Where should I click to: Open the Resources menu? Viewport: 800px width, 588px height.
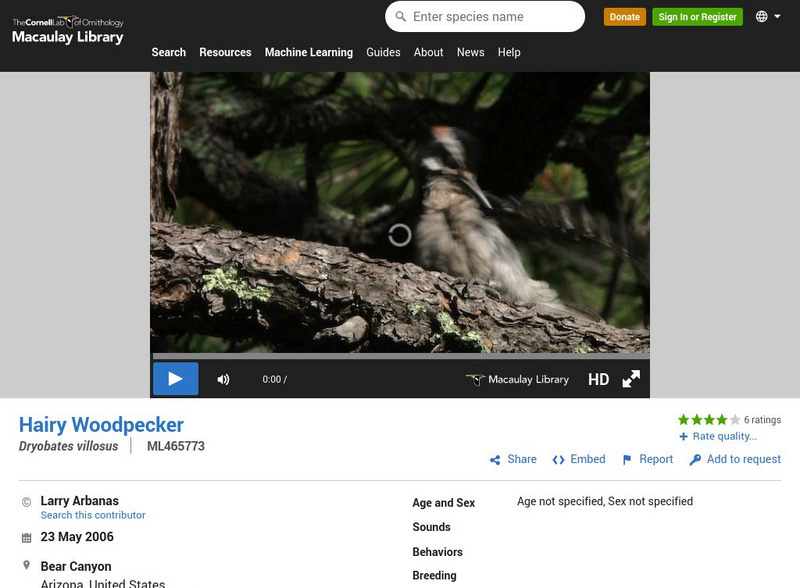[225, 52]
